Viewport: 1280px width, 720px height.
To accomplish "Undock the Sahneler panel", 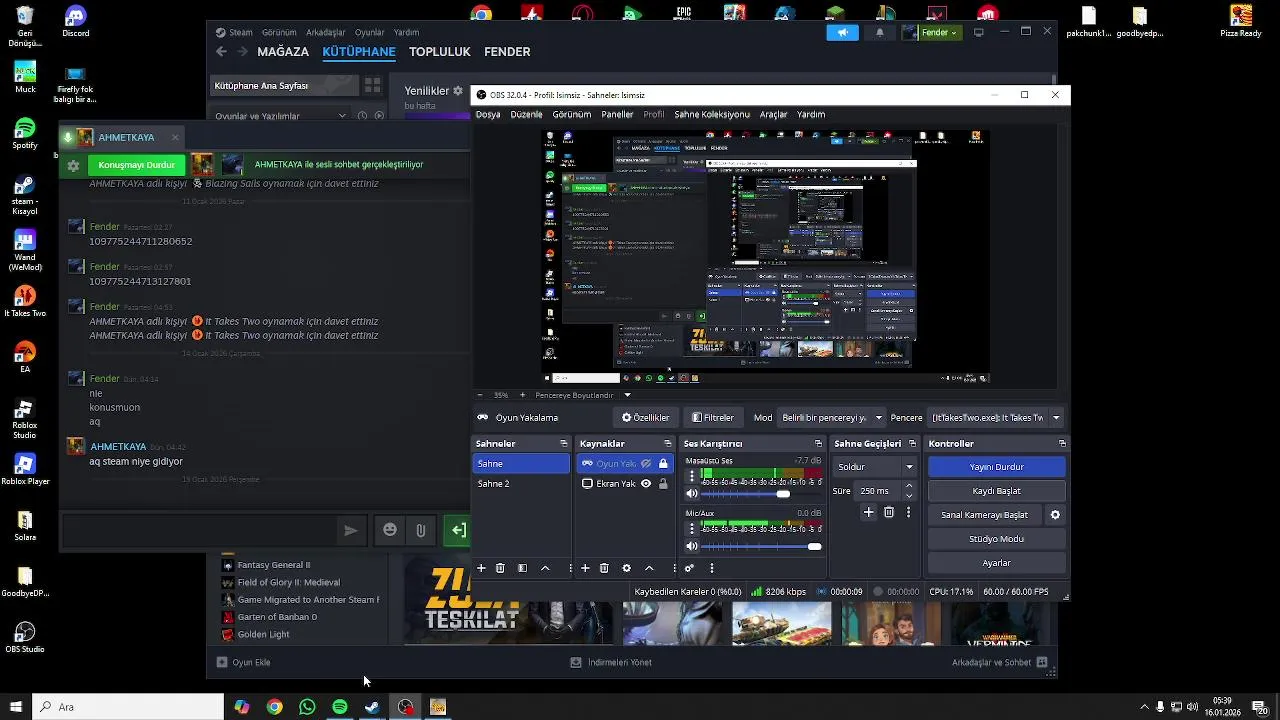I will click(x=563, y=444).
